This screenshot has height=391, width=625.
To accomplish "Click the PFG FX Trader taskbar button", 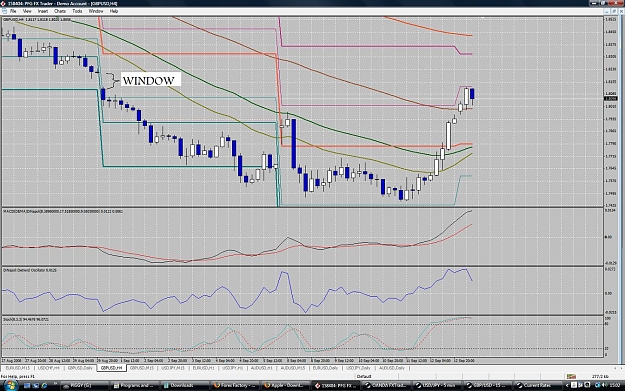I will click(335, 385).
